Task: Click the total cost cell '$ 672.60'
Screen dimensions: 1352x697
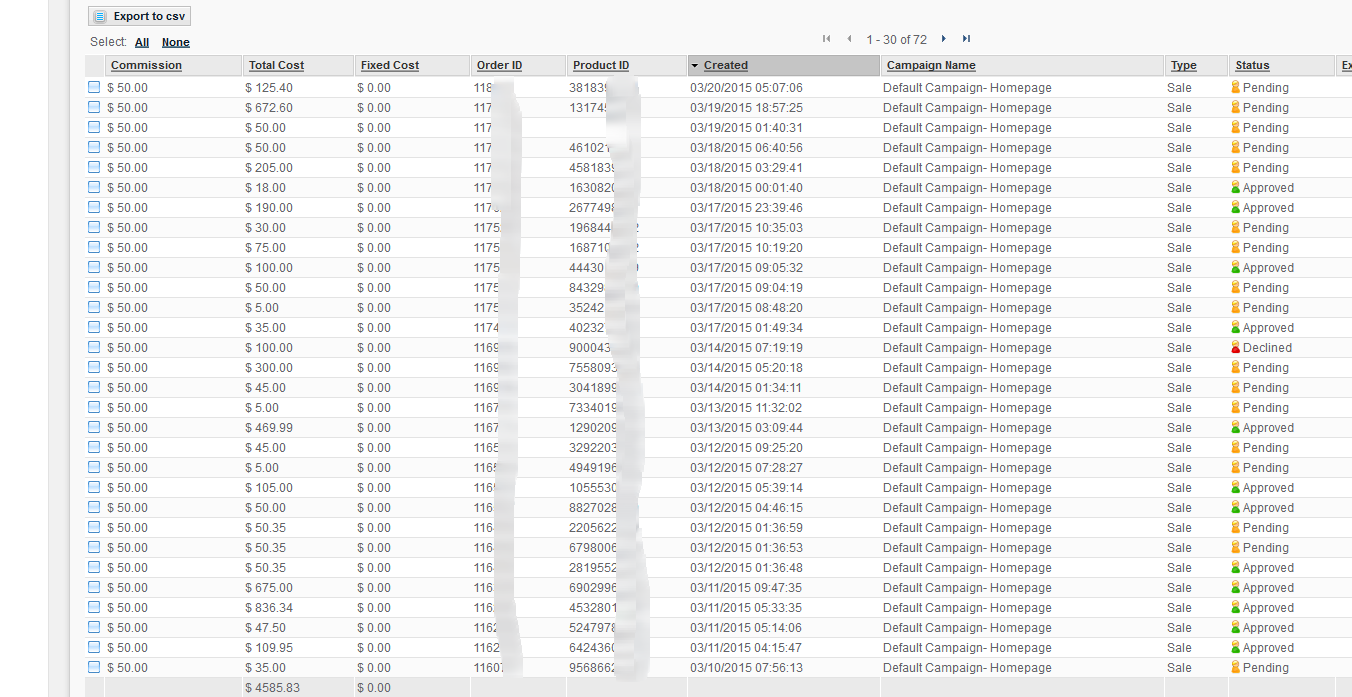Action: pyautogui.click(x=269, y=108)
